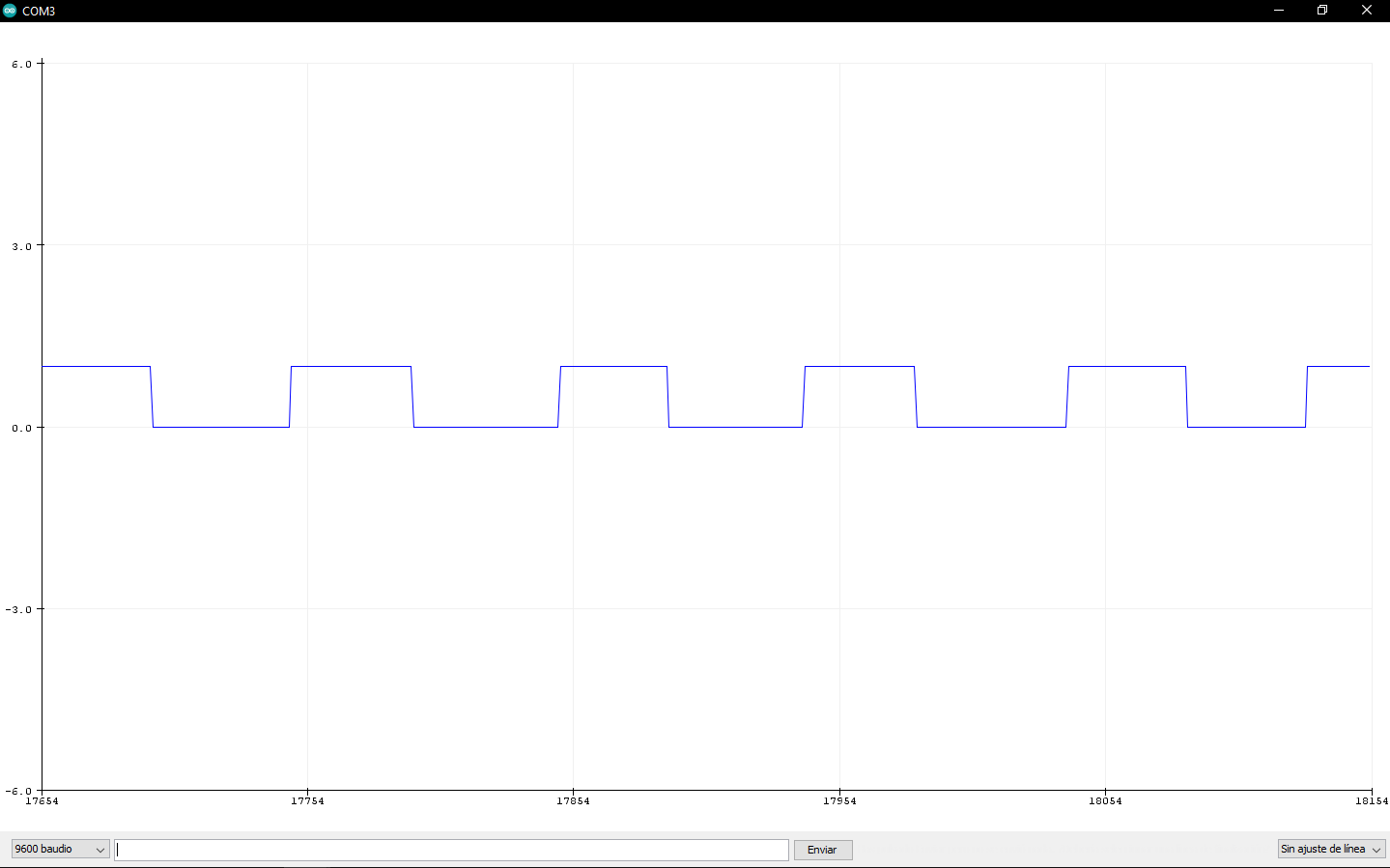Click the serial message input field

451,850
